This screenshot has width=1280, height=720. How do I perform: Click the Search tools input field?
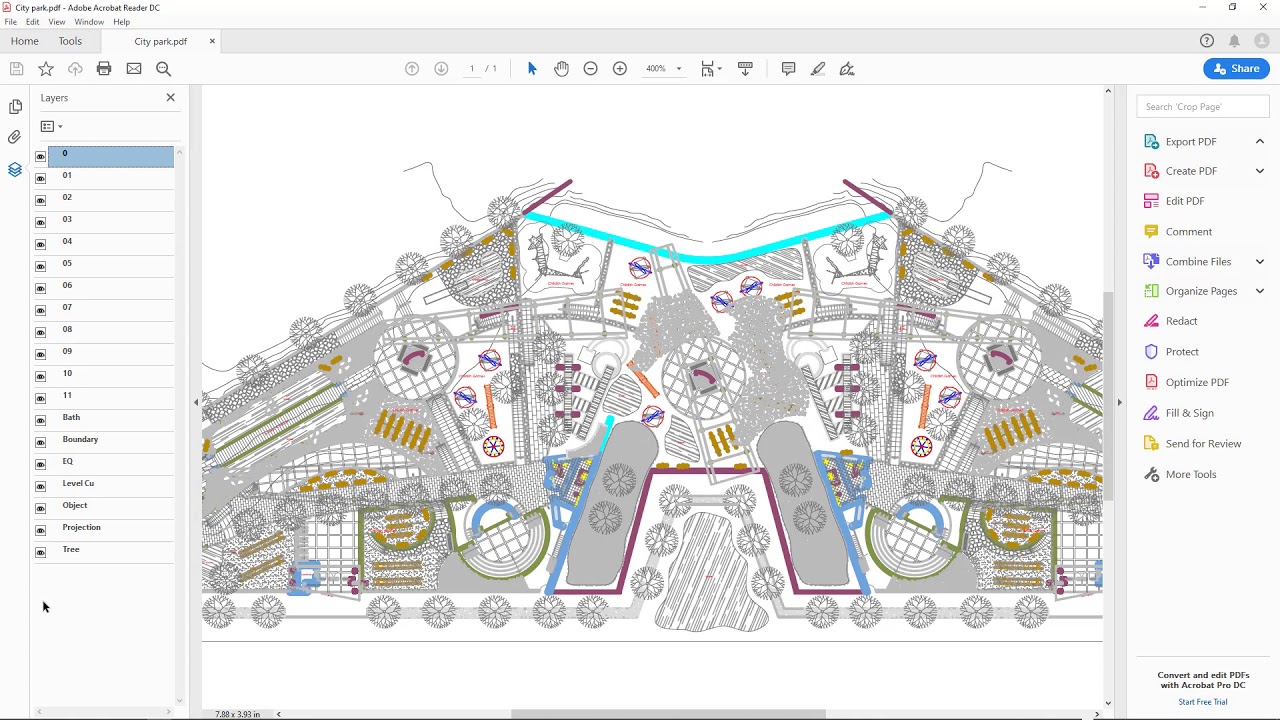pos(1203,106)
